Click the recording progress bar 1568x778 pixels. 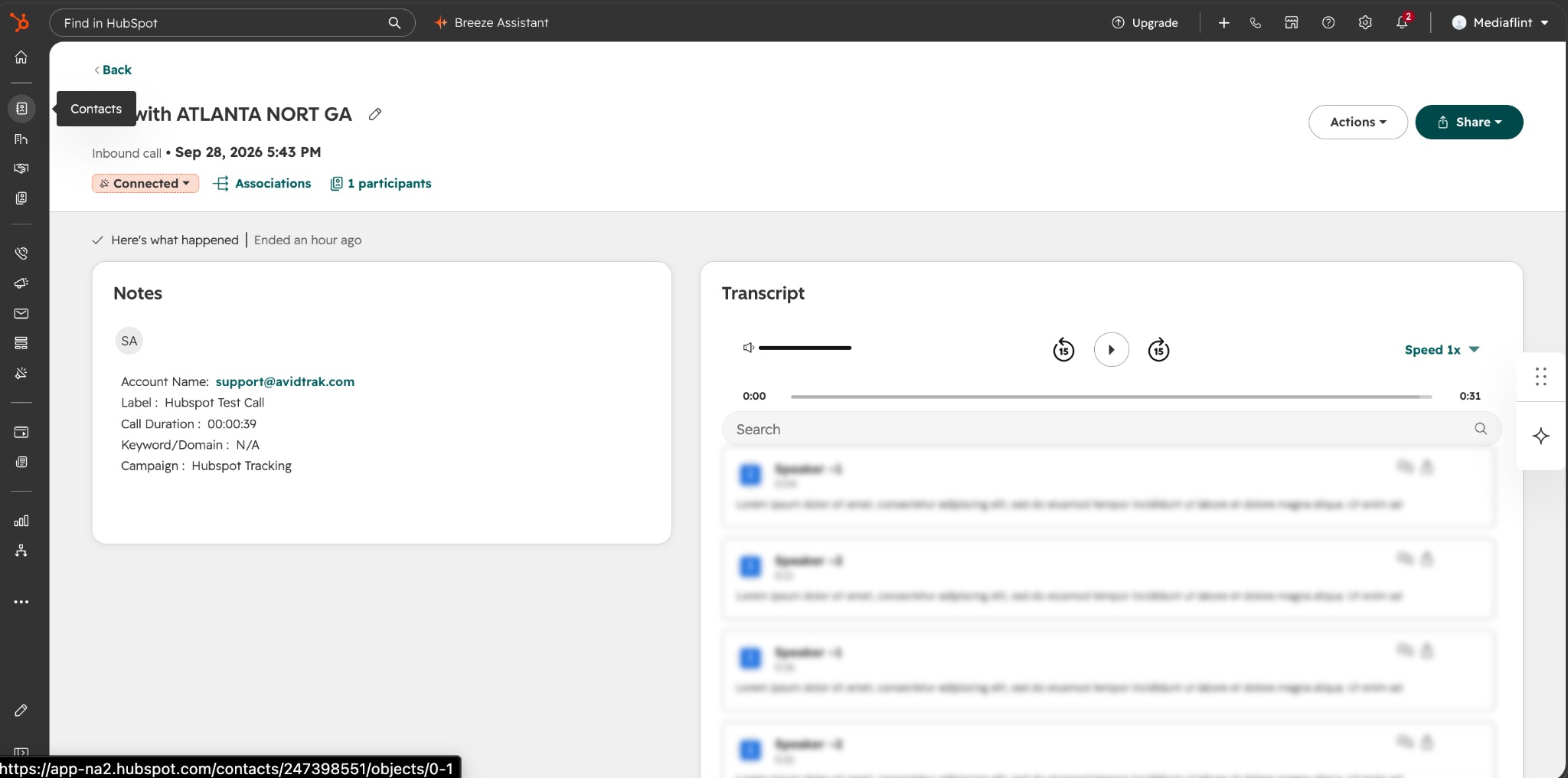[x=1111, y=397]
